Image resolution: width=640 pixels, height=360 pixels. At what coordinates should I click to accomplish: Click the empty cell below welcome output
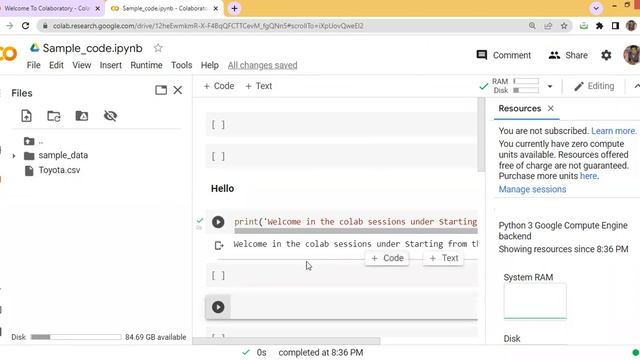[x=341, y=276]
